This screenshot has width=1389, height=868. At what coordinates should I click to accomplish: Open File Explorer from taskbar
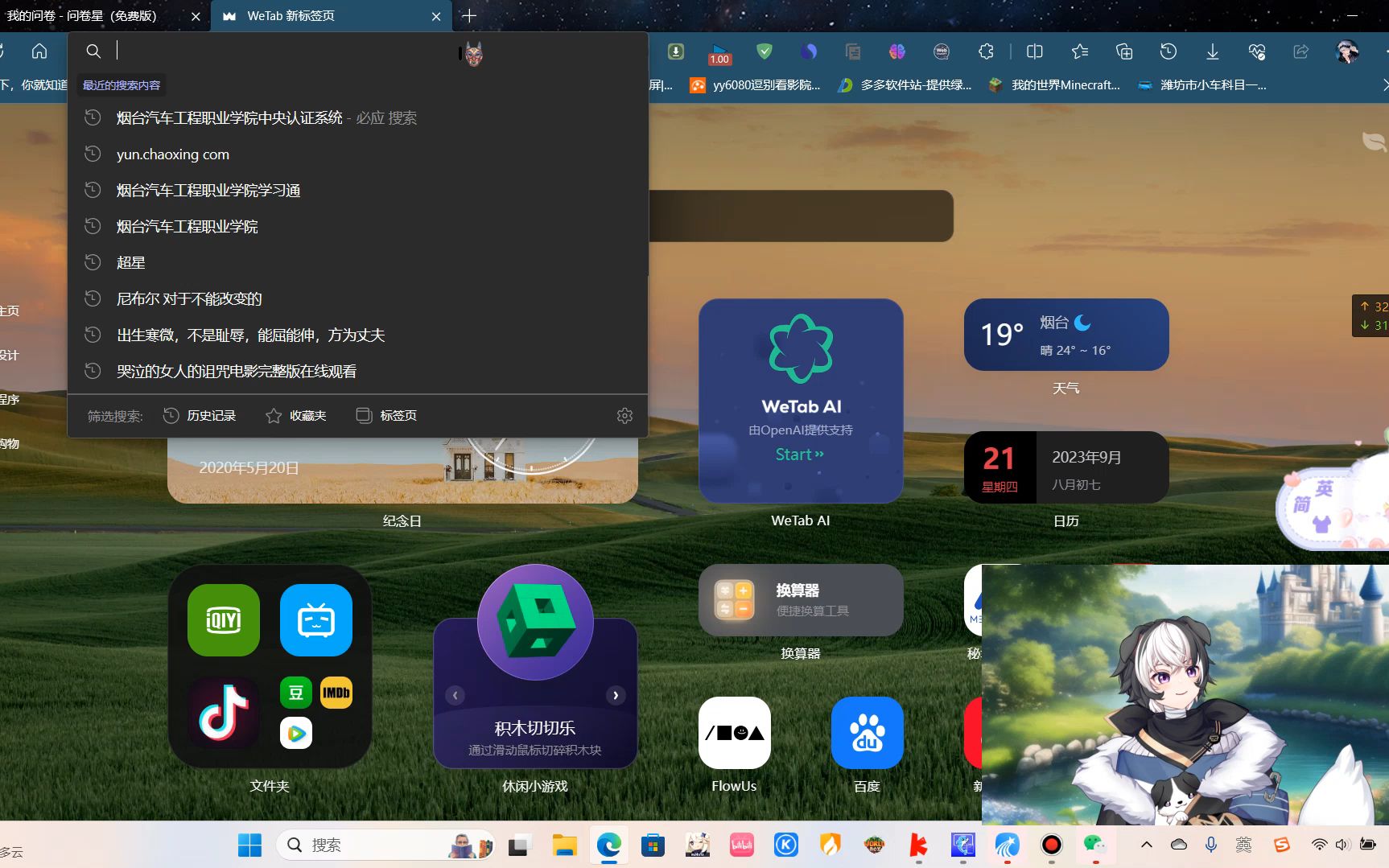(x=565, y=845)
